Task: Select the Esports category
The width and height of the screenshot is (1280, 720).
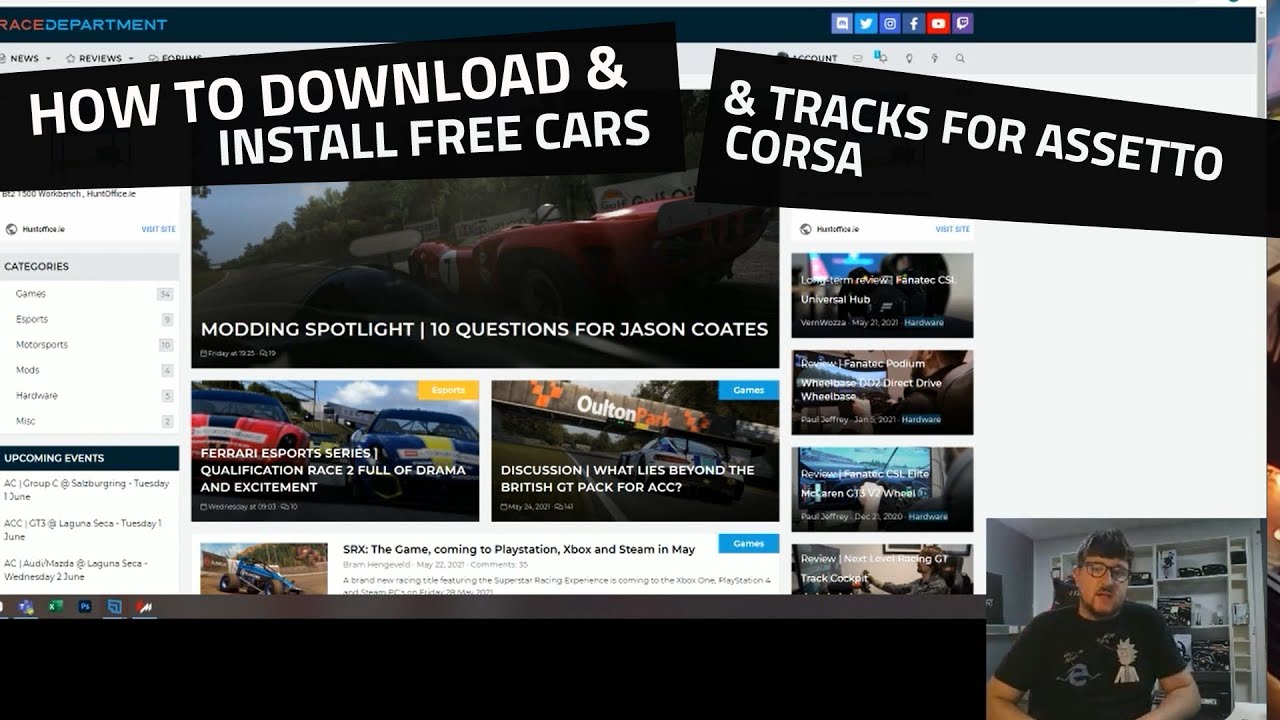Action: tap(32, 319)
